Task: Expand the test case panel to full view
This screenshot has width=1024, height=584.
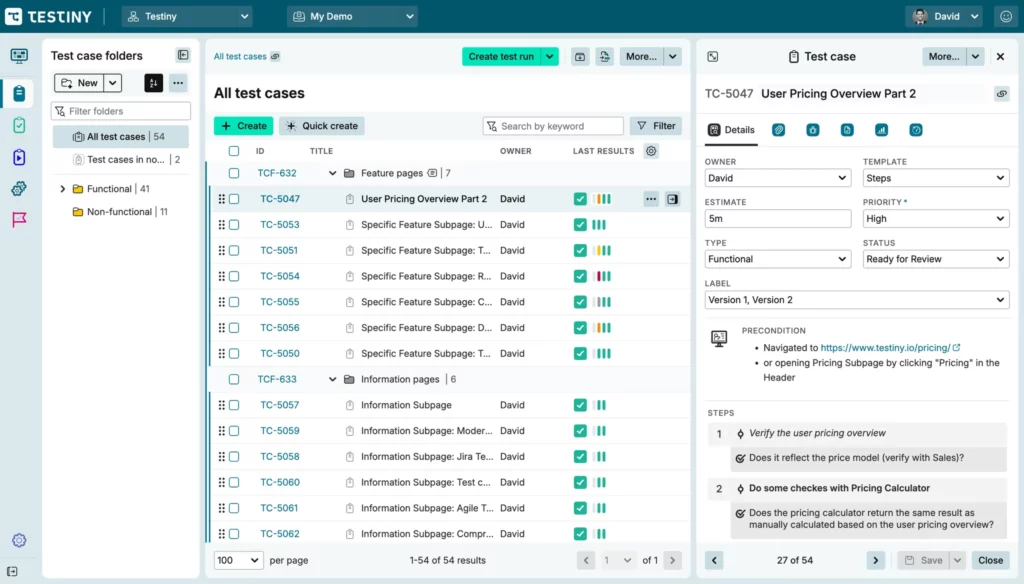Action: [712, 57]
